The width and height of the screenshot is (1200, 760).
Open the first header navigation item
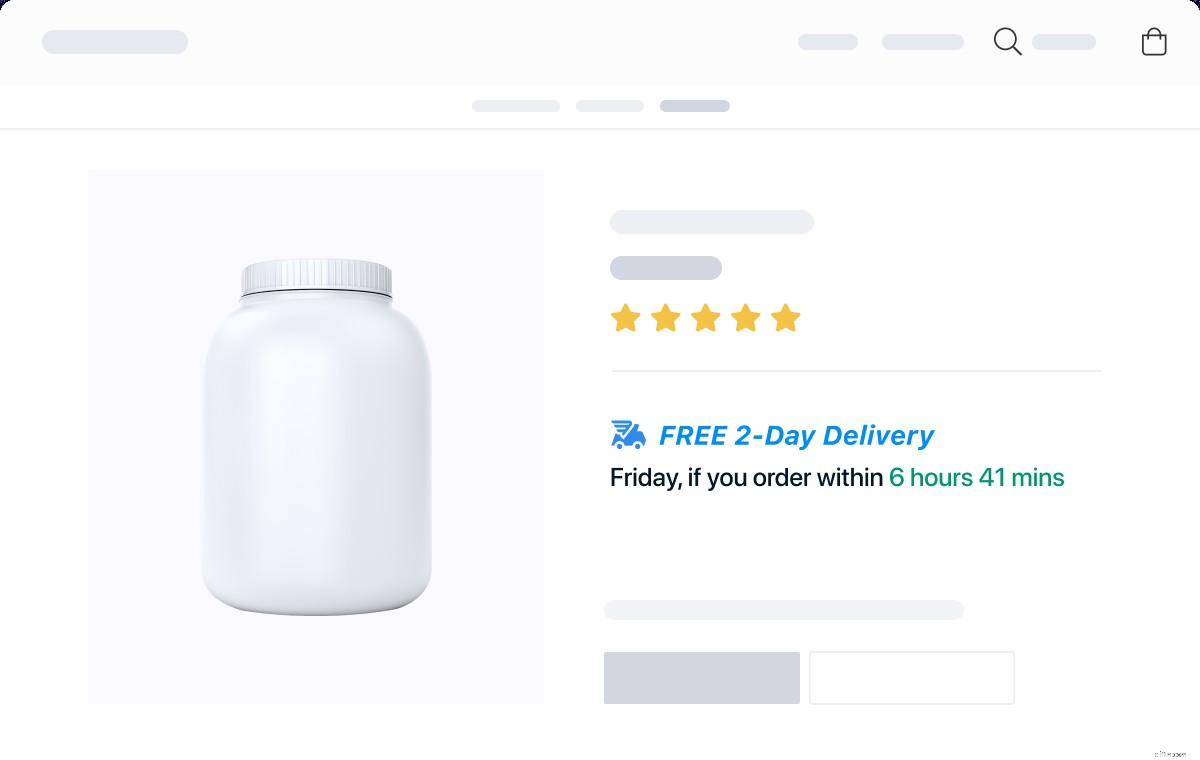click(827, 42)
